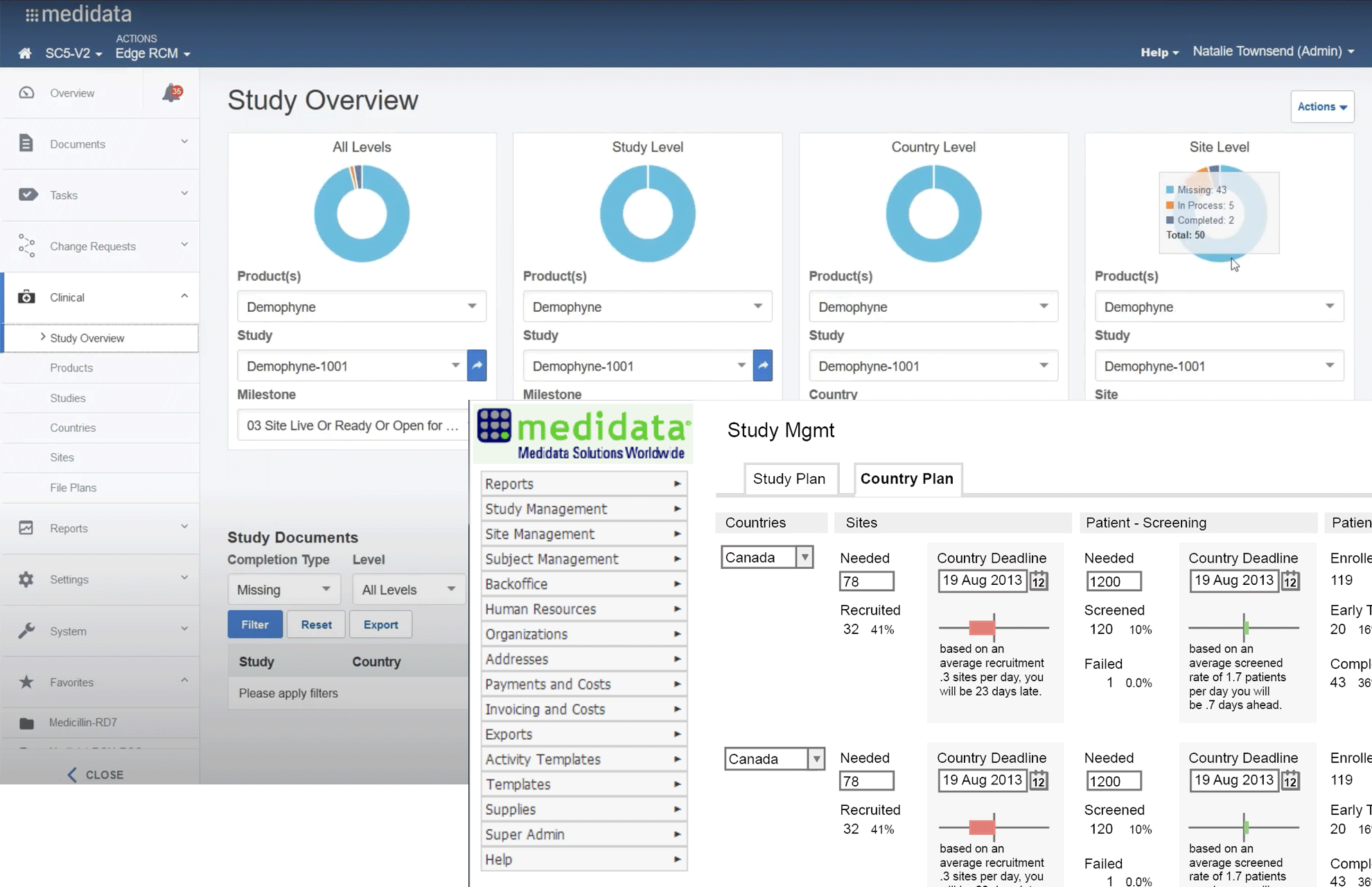Open the Activity Templates menu item
The height and width of the screenshot is (887, 1372).
coord(583,759)
